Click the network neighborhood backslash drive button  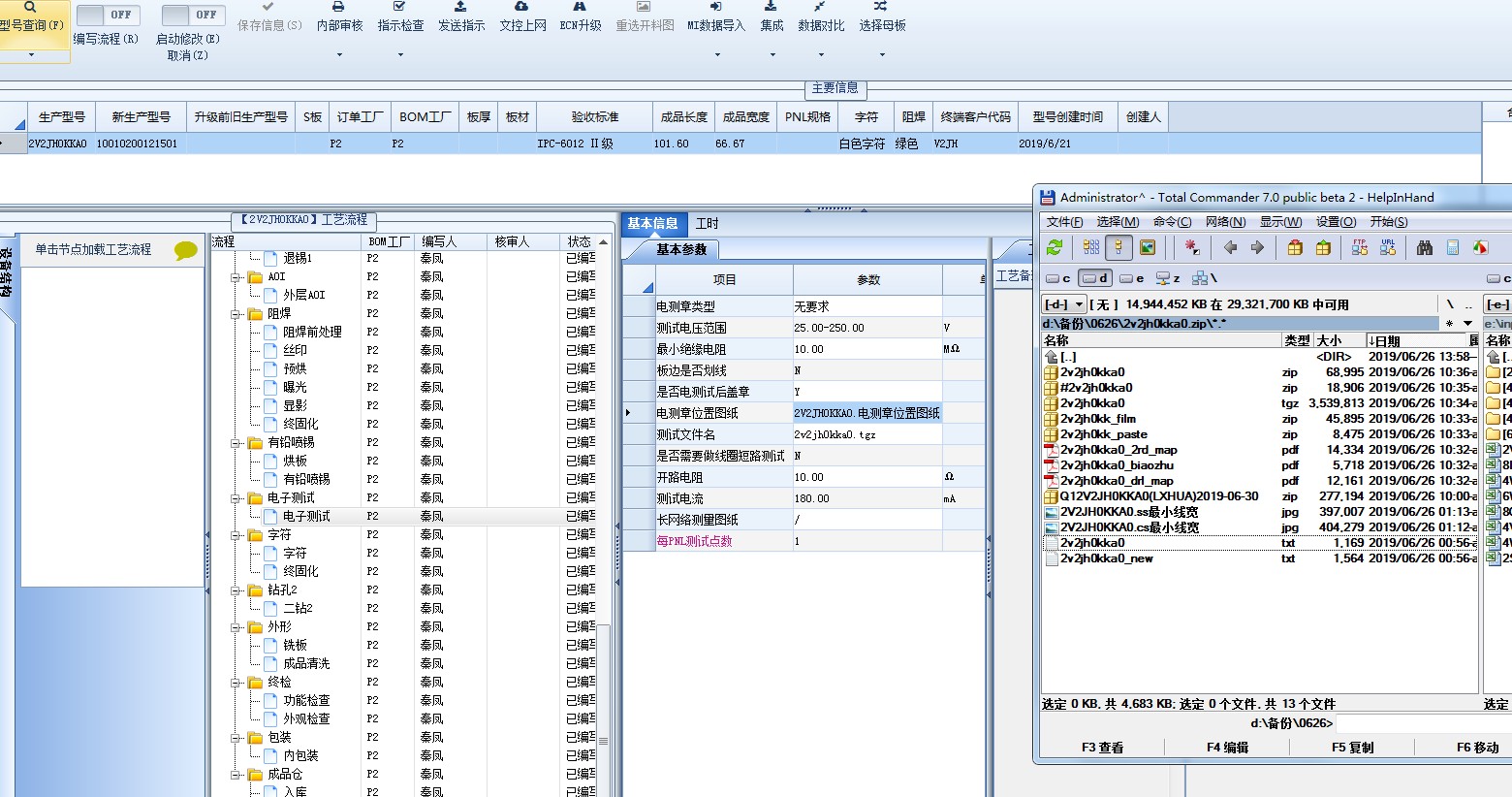click(1205, 278)
